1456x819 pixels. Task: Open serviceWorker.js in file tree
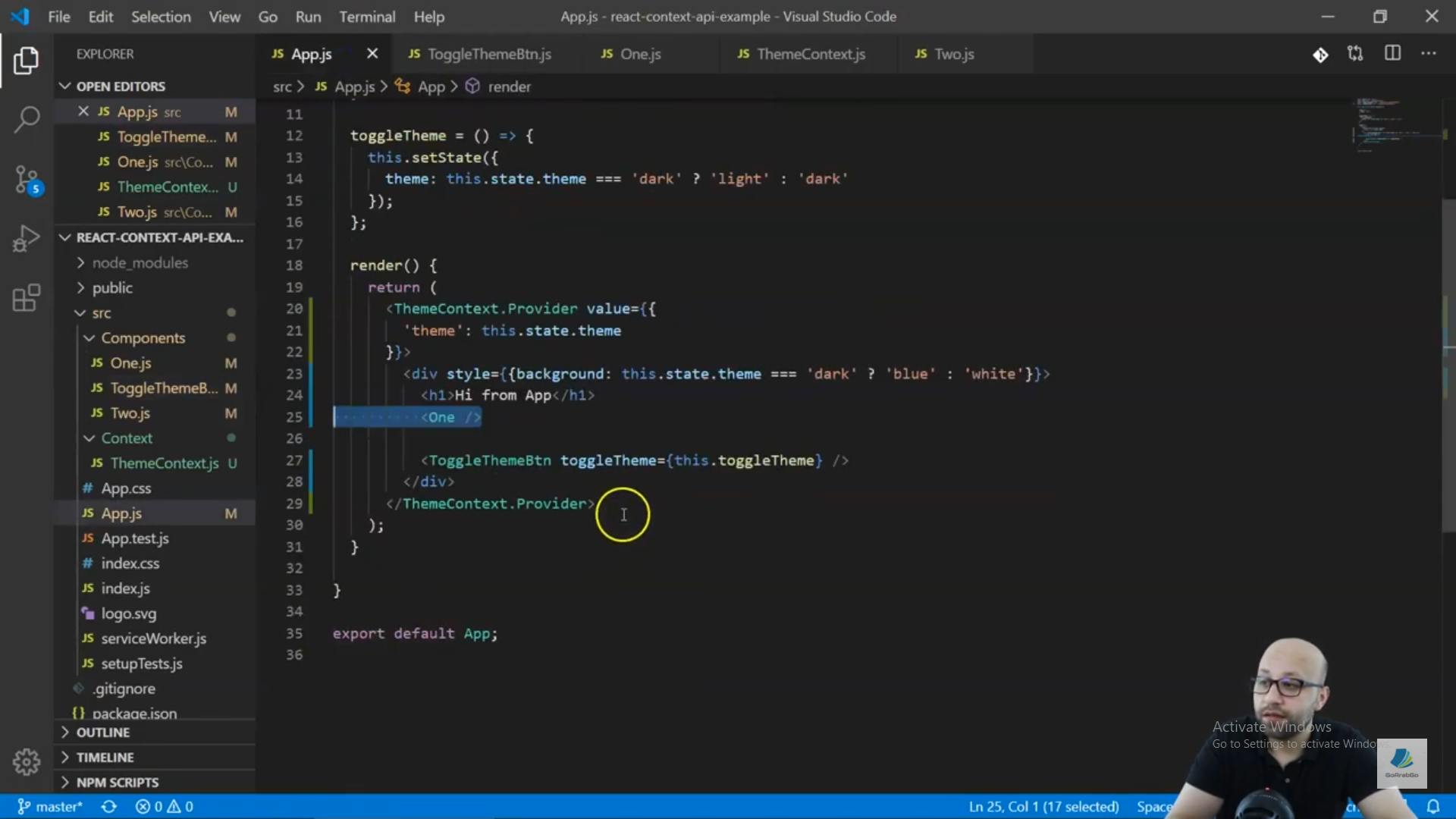pos(155,638)
